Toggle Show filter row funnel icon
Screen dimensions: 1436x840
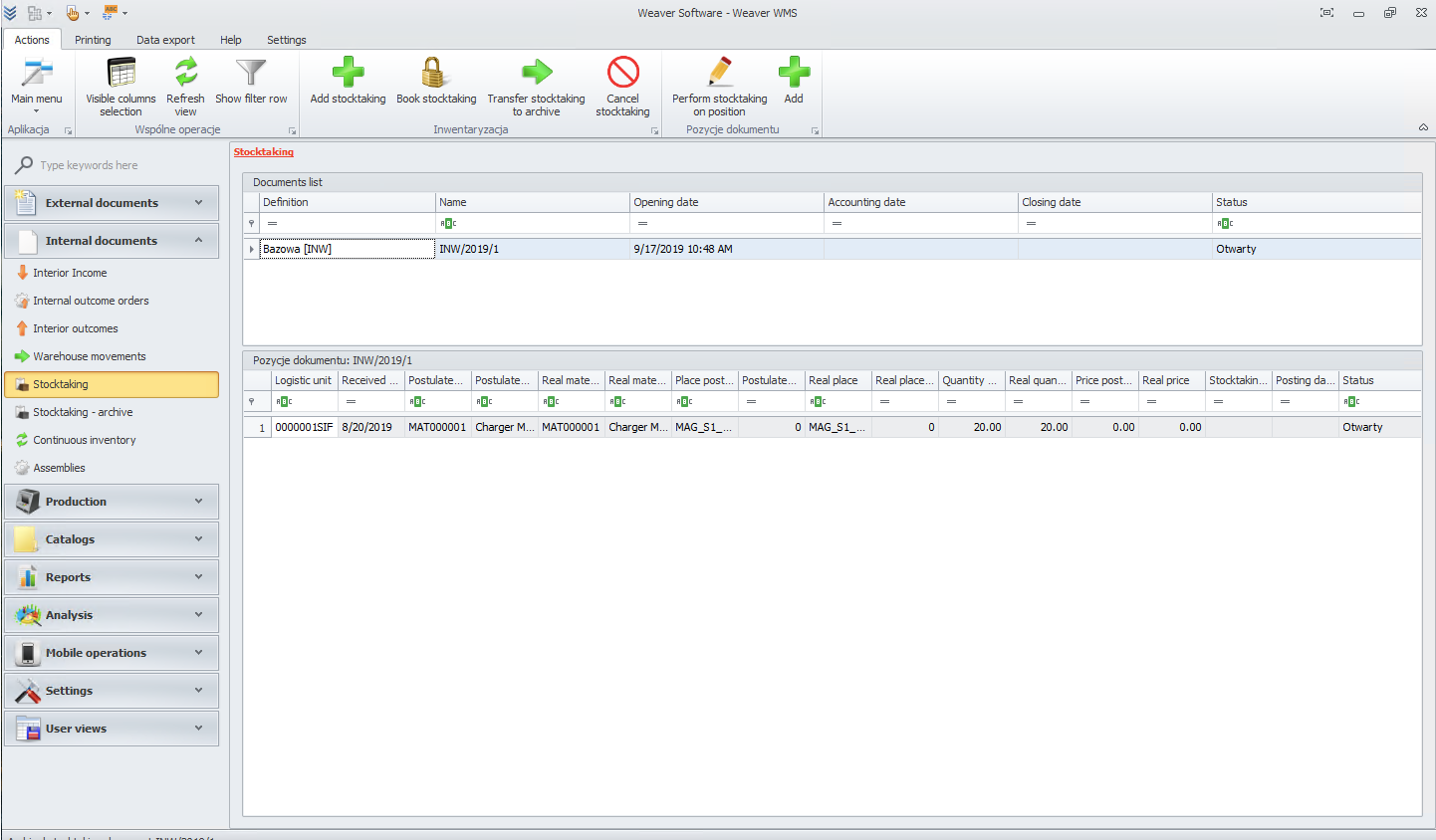click(251, 73)
